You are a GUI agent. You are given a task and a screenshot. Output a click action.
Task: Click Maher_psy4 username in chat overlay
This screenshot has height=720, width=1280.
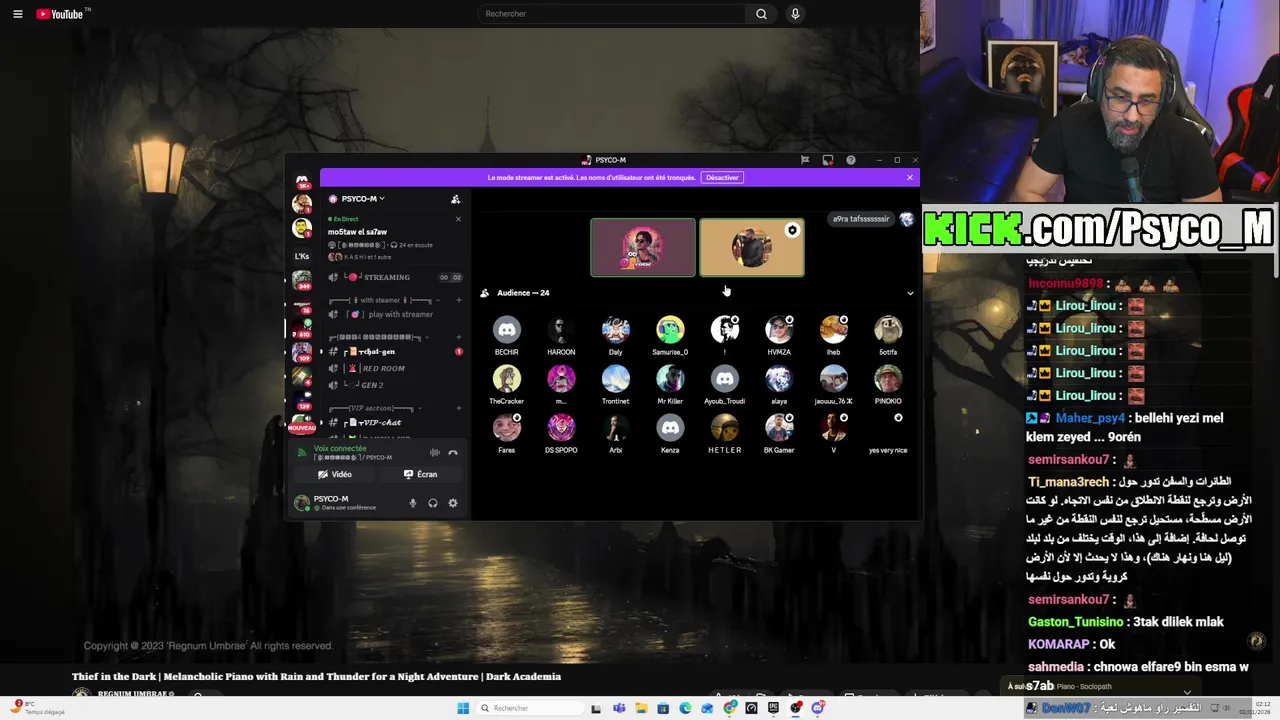[x=1090, y=418]
